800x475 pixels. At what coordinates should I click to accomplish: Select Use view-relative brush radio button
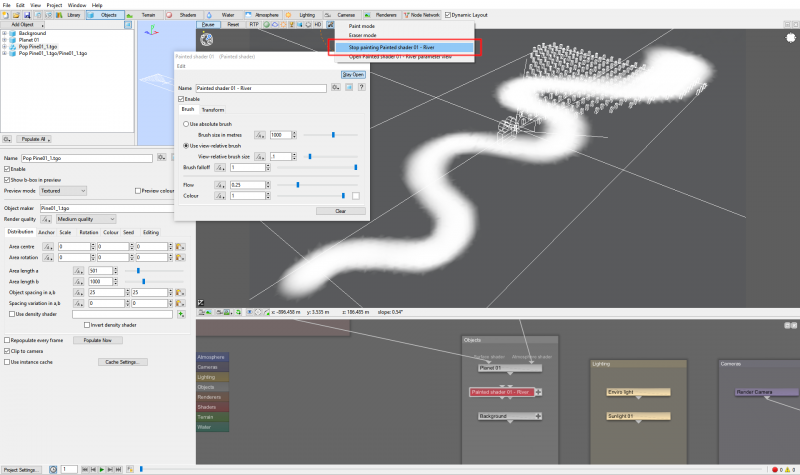click(186, 146)
